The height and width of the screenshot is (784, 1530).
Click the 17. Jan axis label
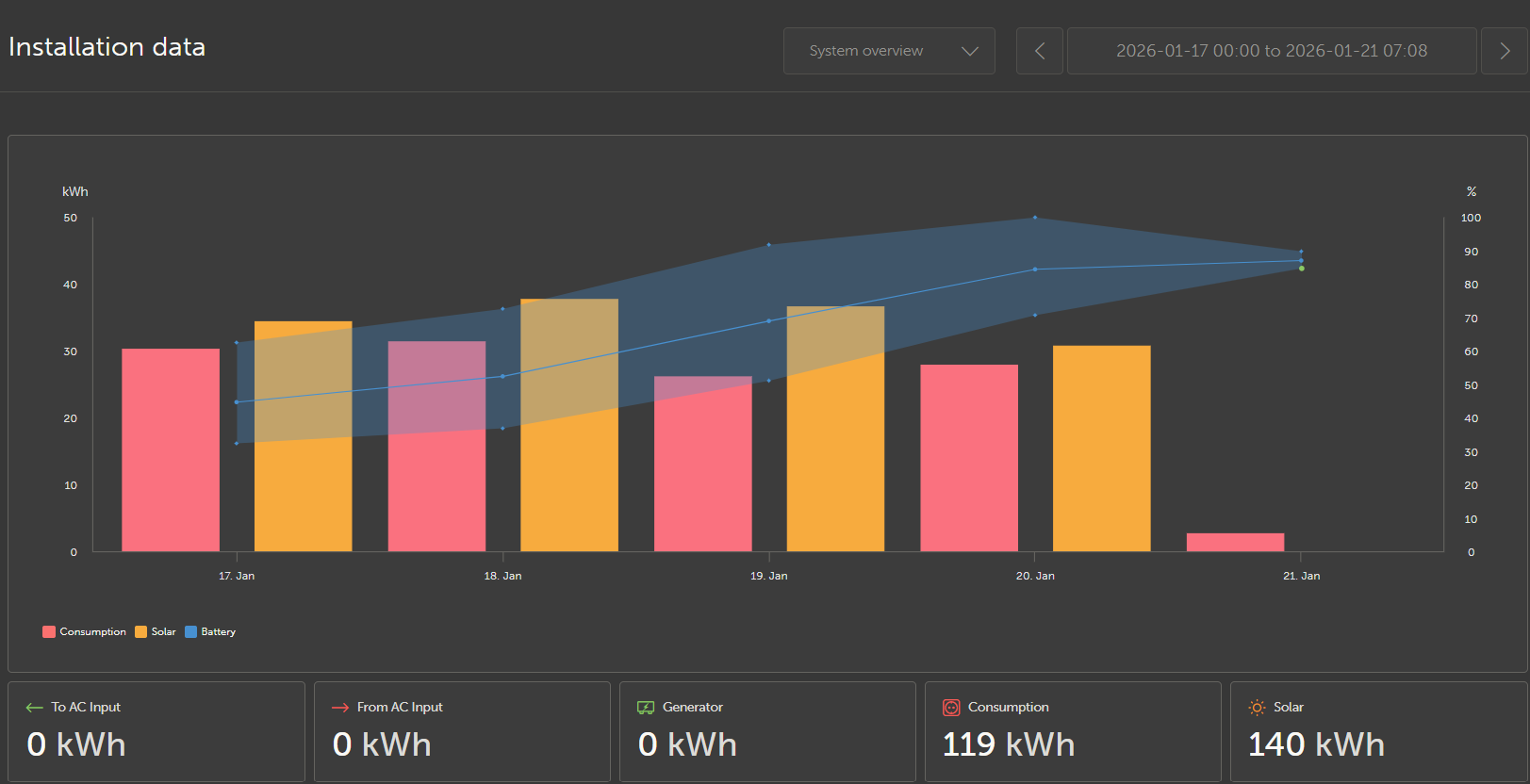(x=237, y=576)
